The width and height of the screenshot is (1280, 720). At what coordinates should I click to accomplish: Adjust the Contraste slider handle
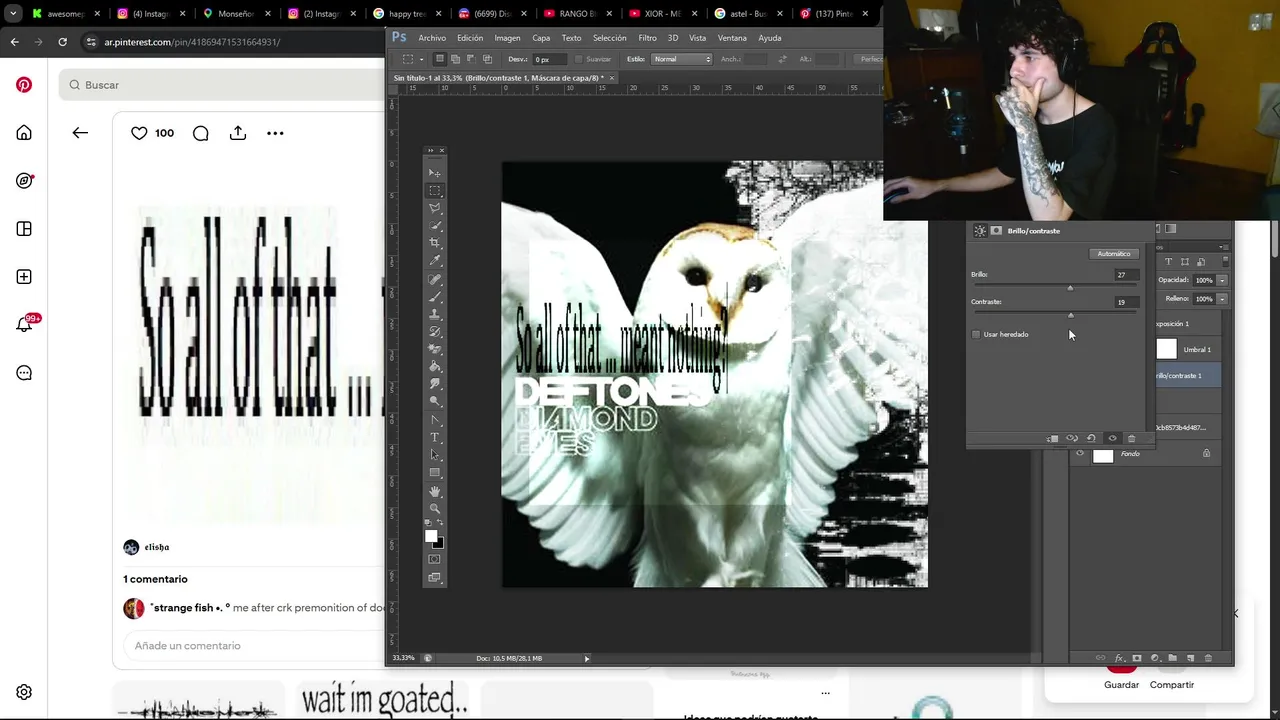[x=1070, y=315]
